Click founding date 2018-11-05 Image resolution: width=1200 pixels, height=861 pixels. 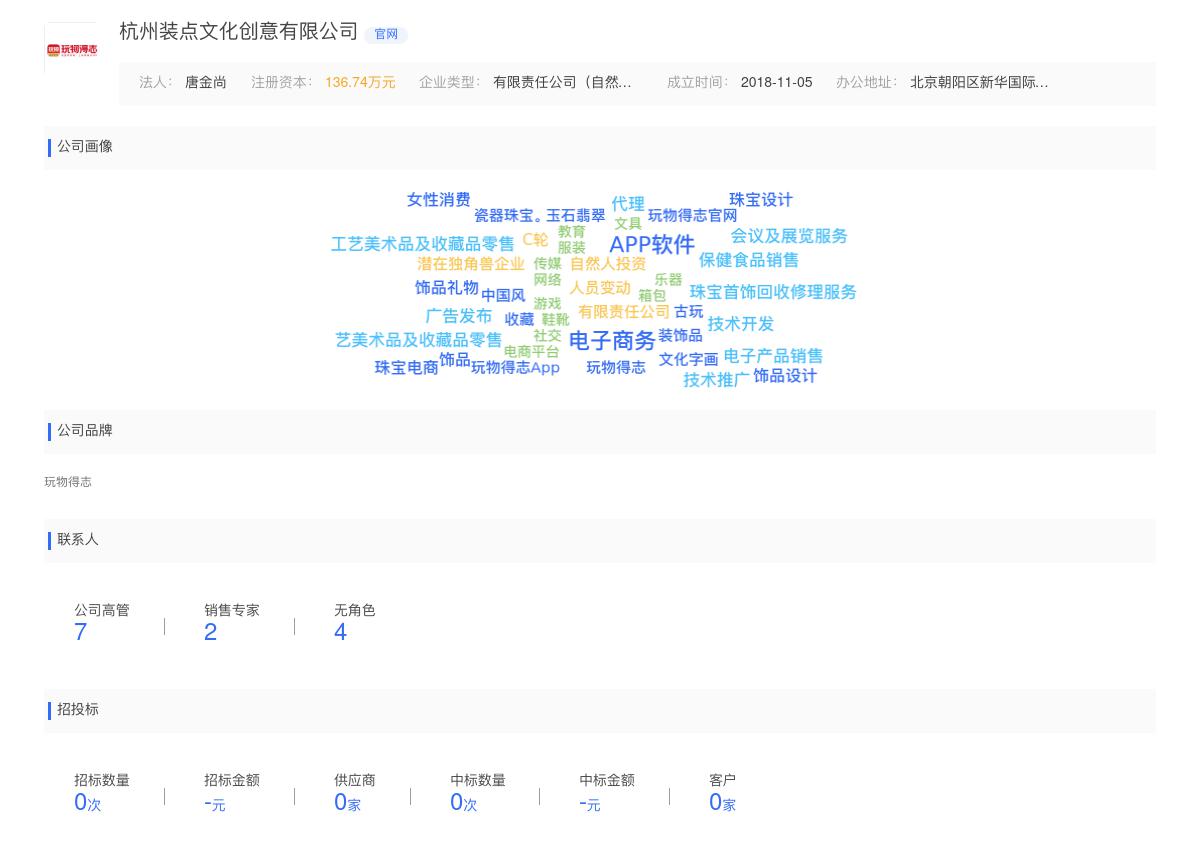point(777,83)
